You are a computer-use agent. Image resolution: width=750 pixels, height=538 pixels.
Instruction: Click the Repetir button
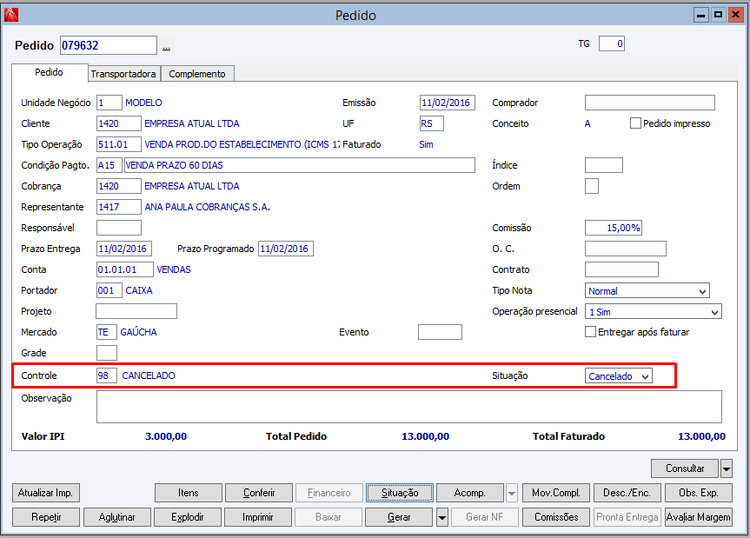(x=46, y=517)
